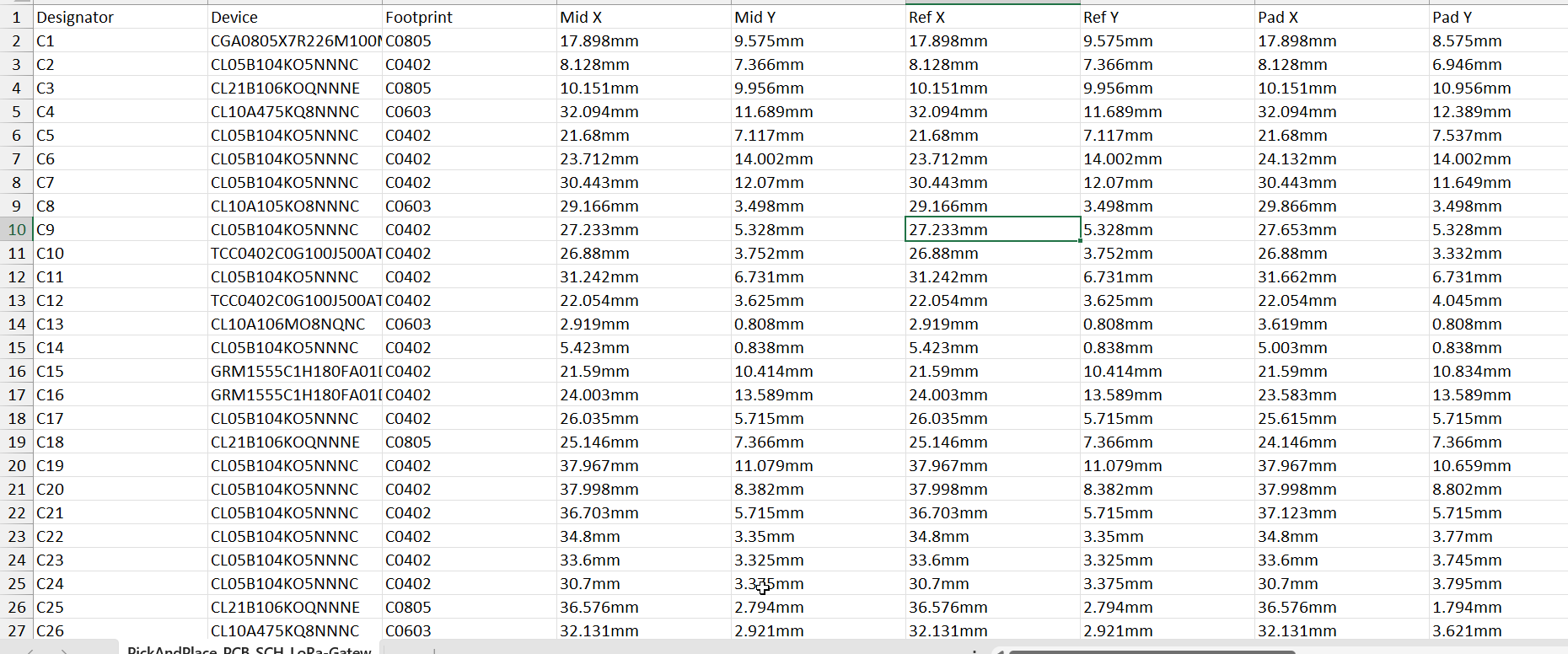Click C0805 footprint in row C25

coord(469,607)
